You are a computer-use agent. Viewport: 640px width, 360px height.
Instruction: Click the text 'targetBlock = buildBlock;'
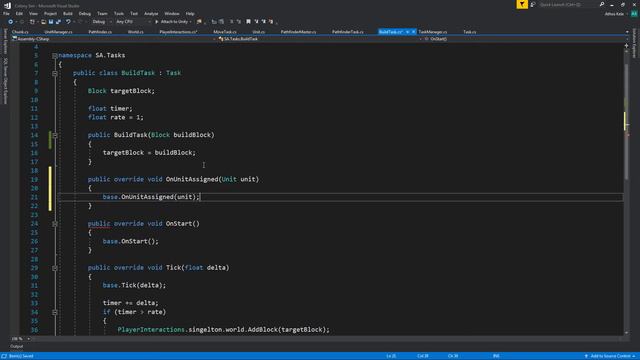(149, 153)
